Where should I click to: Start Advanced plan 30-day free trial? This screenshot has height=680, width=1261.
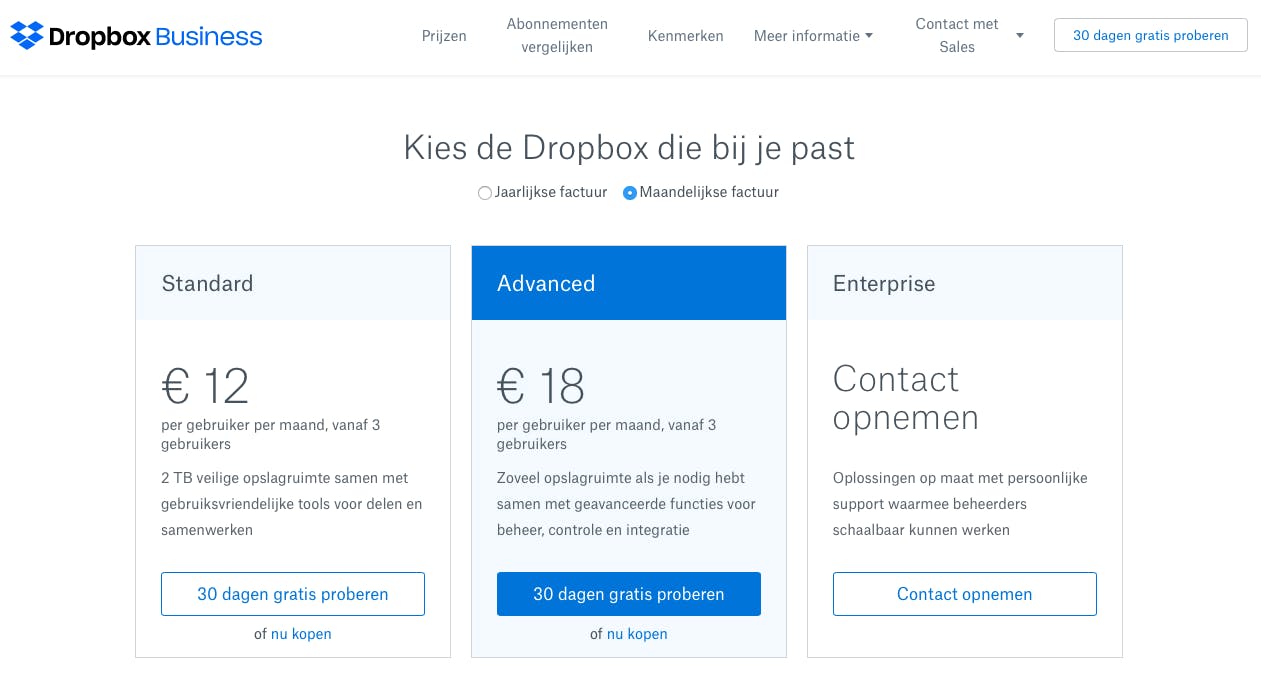[x=629, y=594]
